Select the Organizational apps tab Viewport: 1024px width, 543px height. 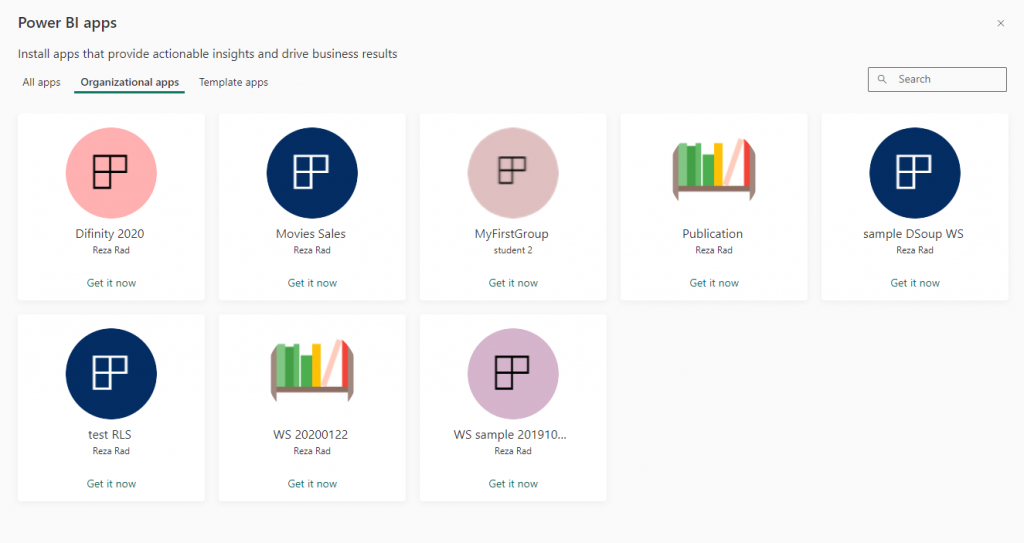(x=130, y=82)
